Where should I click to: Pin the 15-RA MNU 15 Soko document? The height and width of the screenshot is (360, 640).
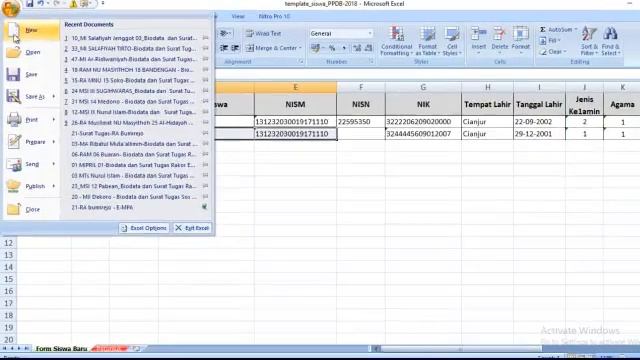[x=205, y=80]
